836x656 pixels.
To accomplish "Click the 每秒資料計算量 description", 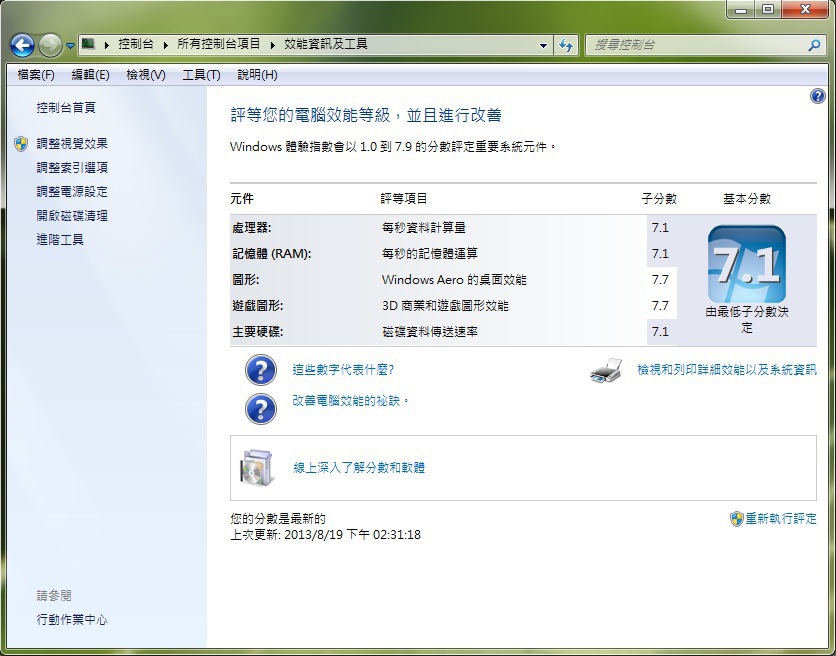I will (x=424, y=228).
